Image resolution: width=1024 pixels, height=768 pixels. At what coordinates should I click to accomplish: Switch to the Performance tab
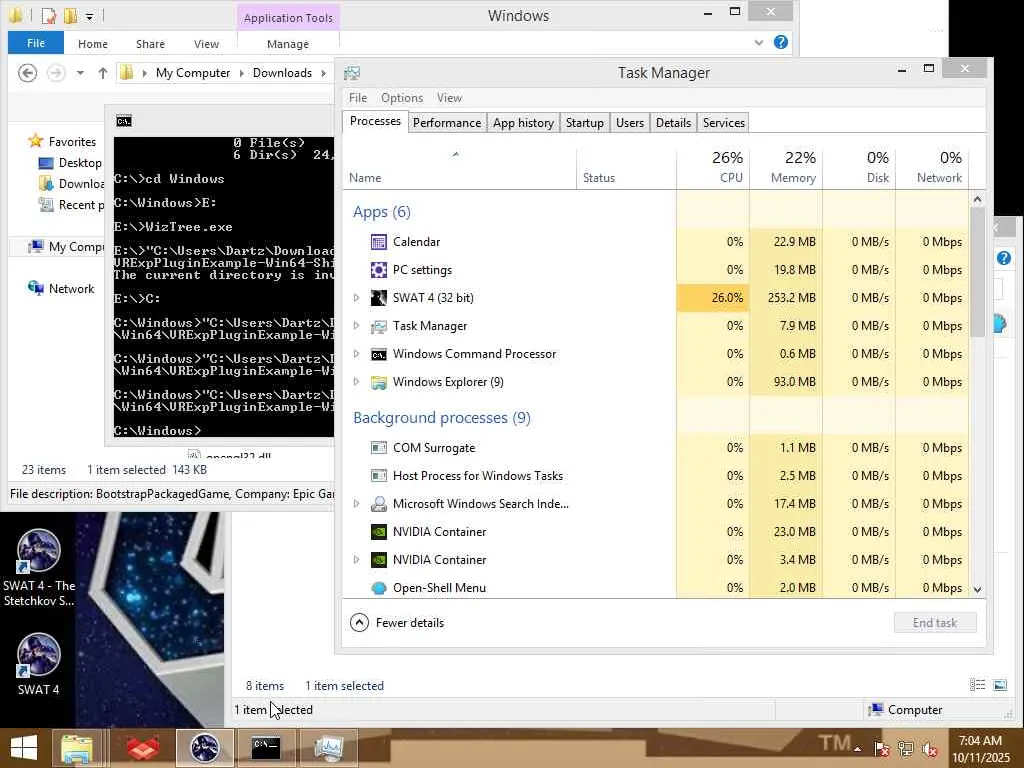click(447, 123)
